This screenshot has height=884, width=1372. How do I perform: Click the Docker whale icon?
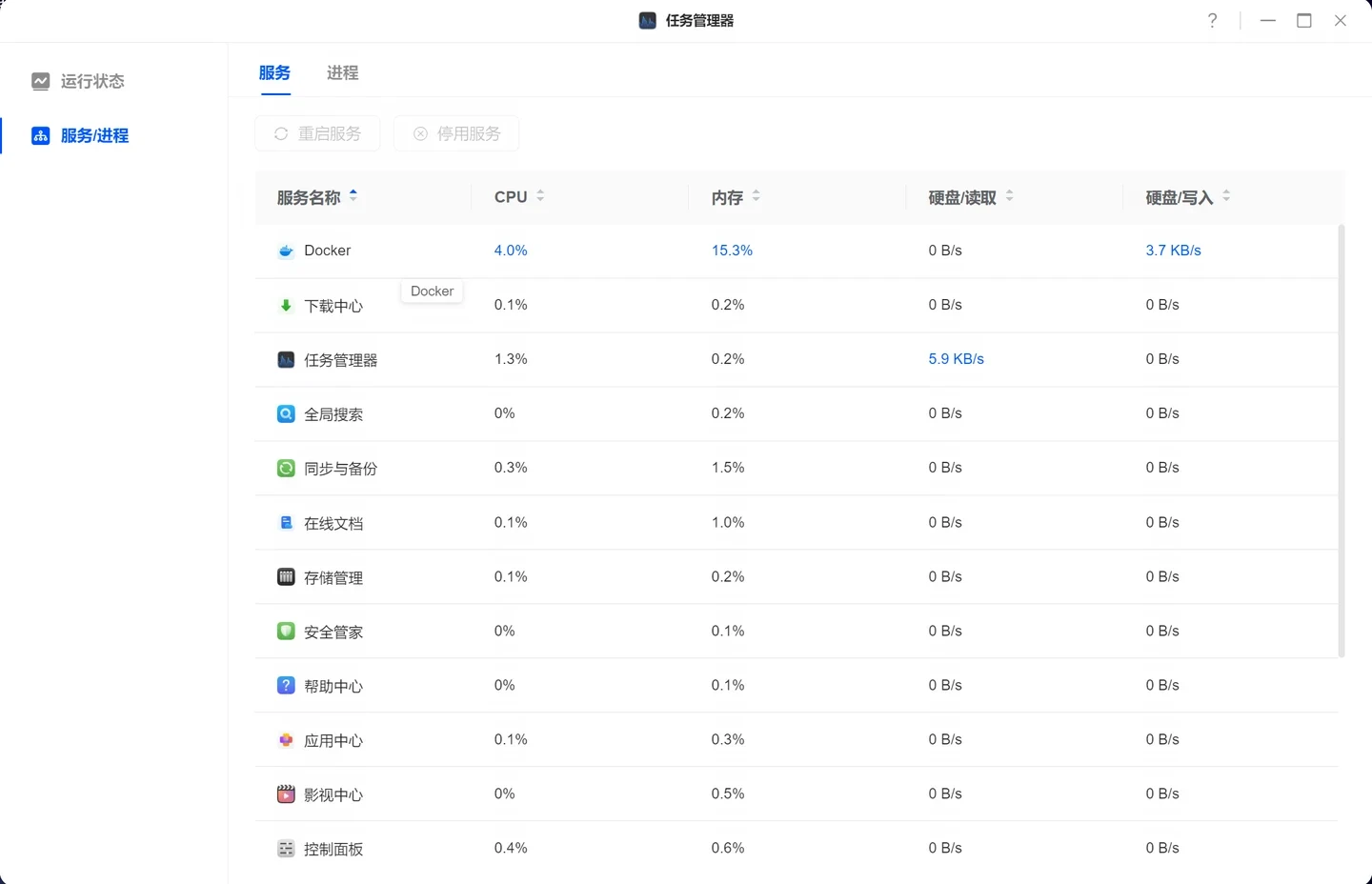click(286, 251)
